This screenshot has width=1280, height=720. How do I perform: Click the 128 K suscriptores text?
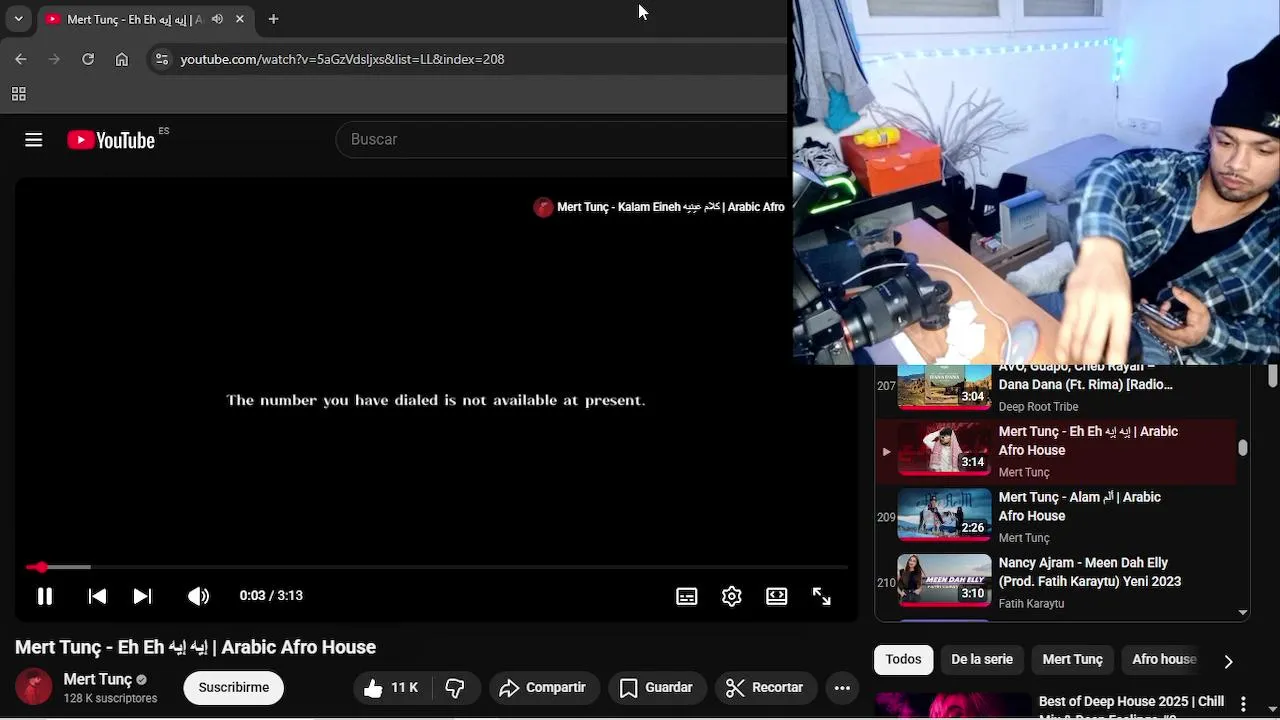[110, 699]
